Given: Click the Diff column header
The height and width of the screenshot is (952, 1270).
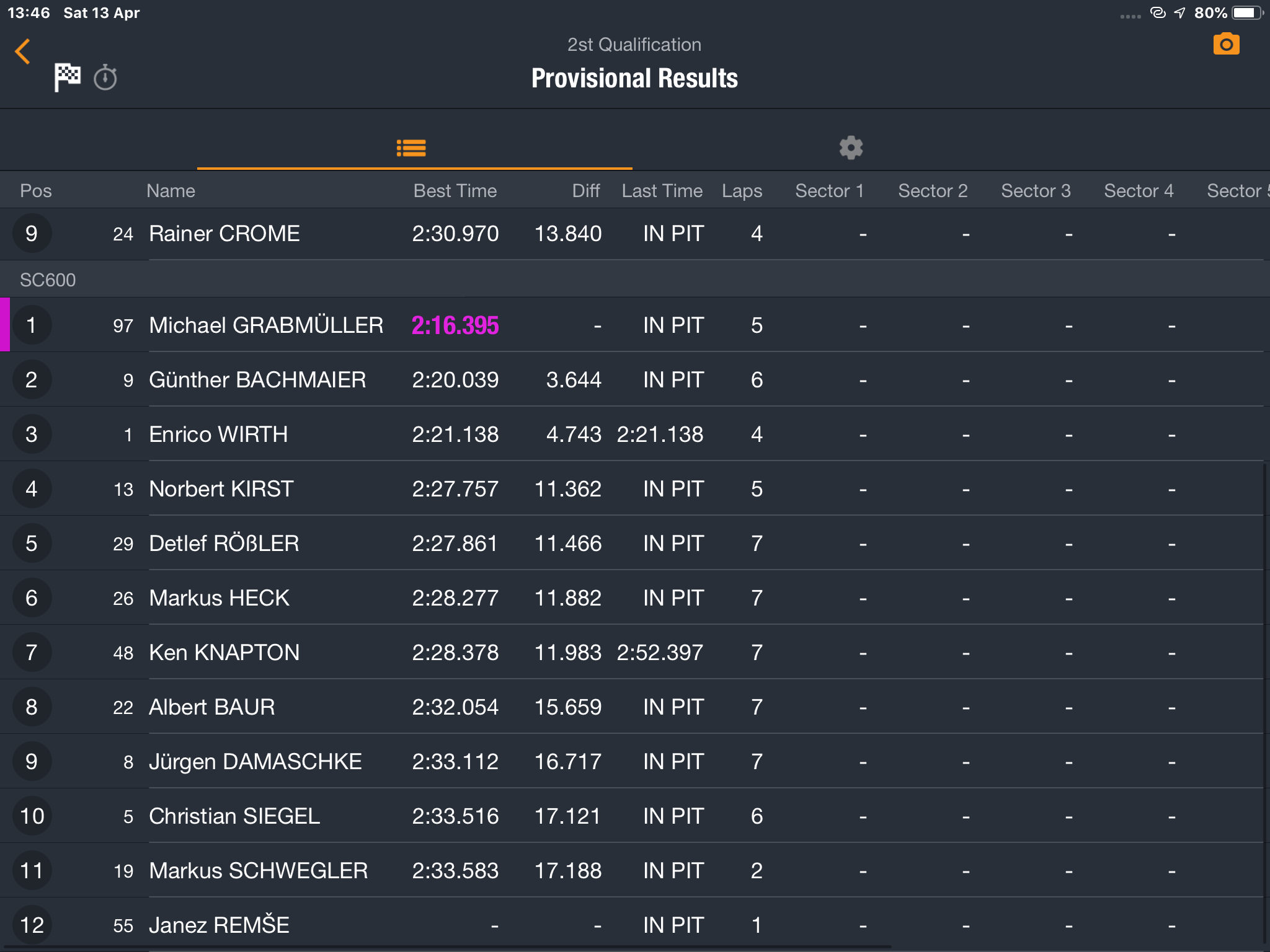Looking at the screenshot, I should pyautogui.click(x=586, y=191).
